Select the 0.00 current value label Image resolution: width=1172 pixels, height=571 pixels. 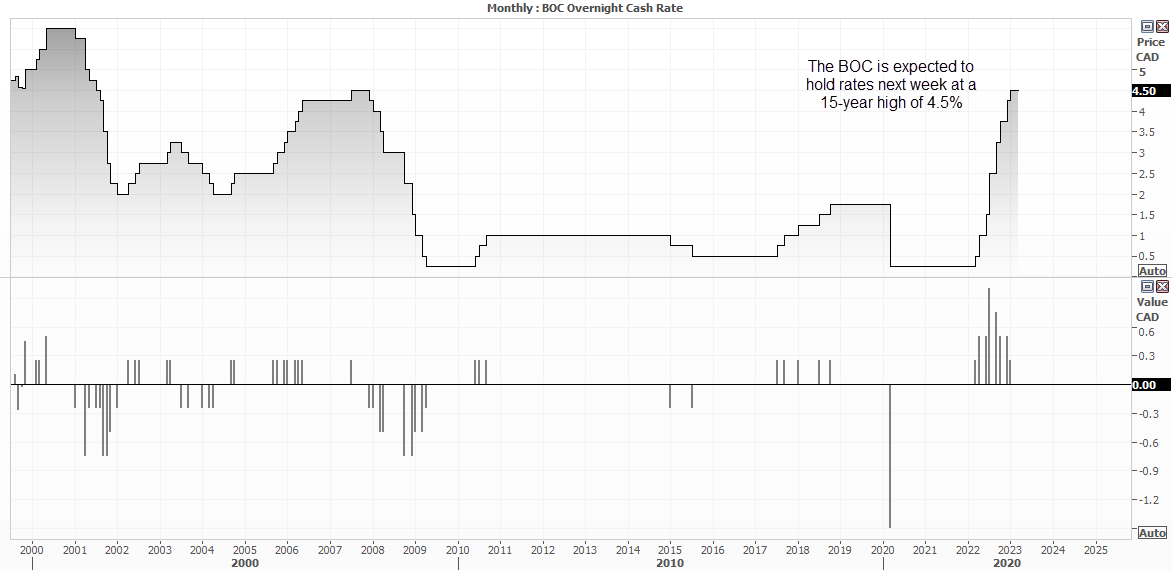click(x=1152, y=386)
